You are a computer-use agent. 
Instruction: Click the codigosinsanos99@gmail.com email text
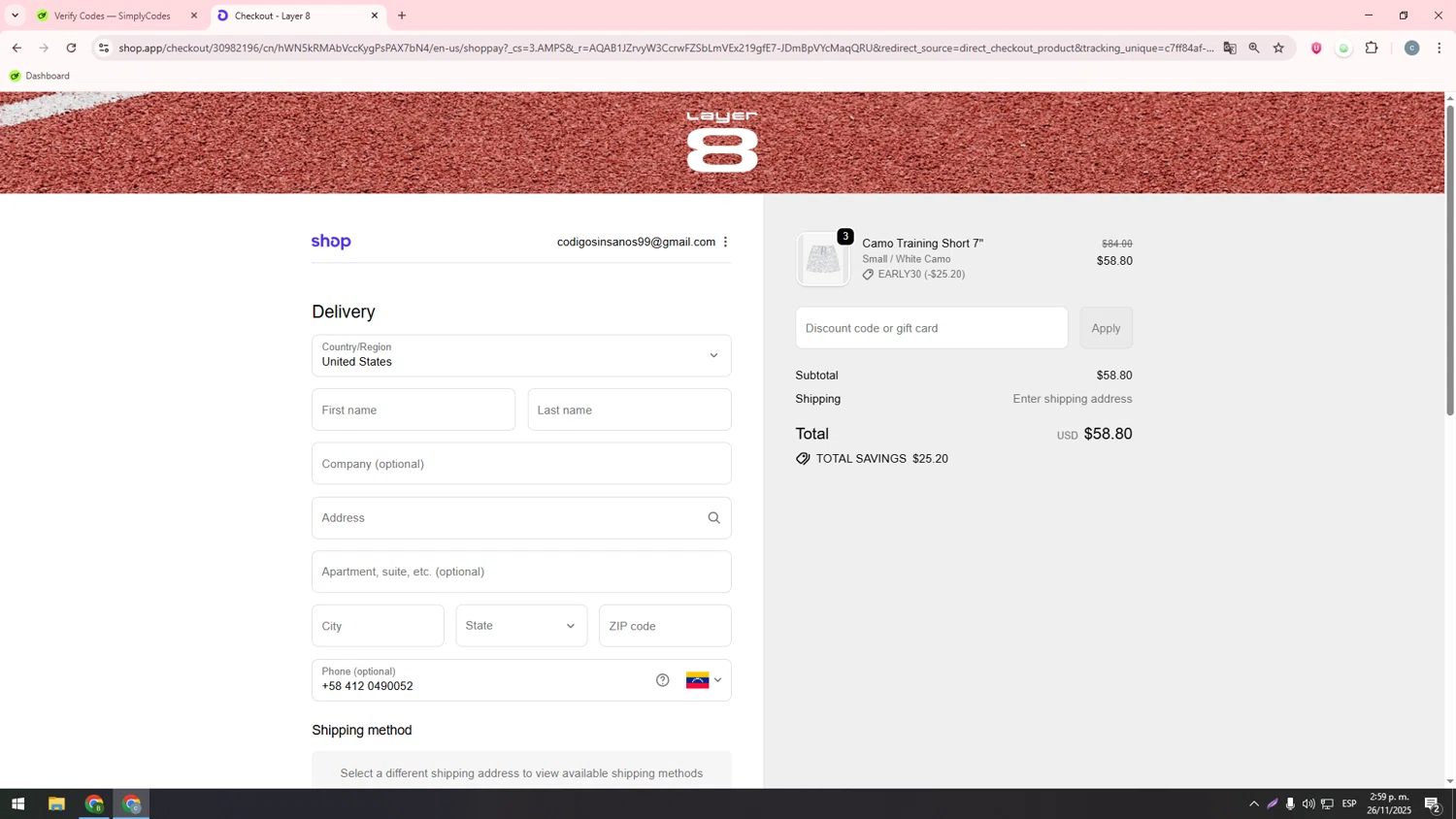pos(636,243)
